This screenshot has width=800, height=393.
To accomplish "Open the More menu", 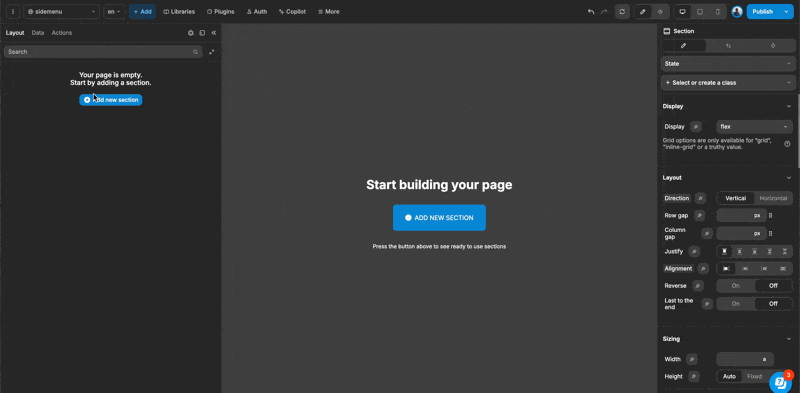I will coord(329,12).
